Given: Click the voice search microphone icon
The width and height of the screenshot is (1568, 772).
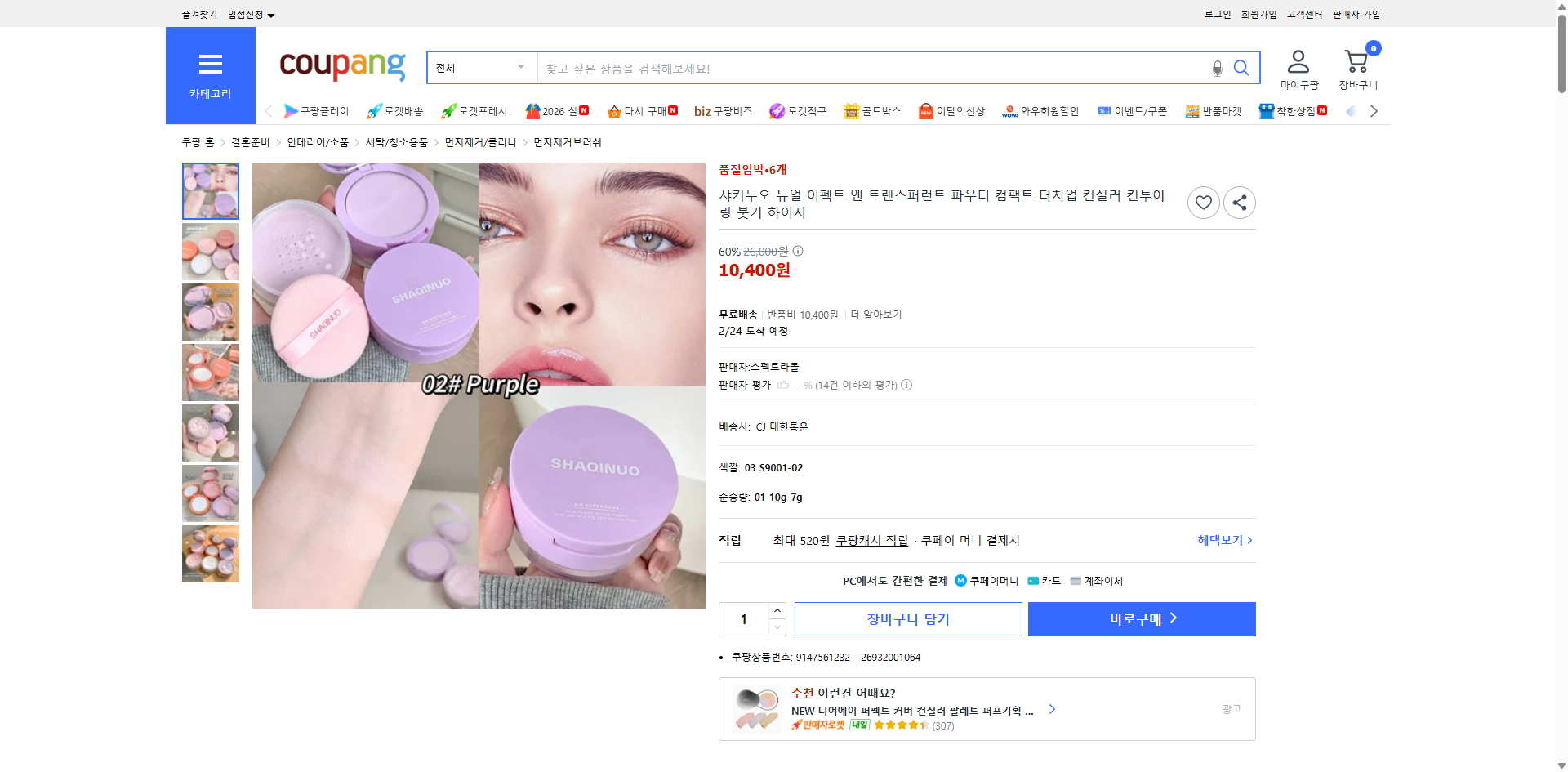Looking at the screenshot, I should (1217, 68).
